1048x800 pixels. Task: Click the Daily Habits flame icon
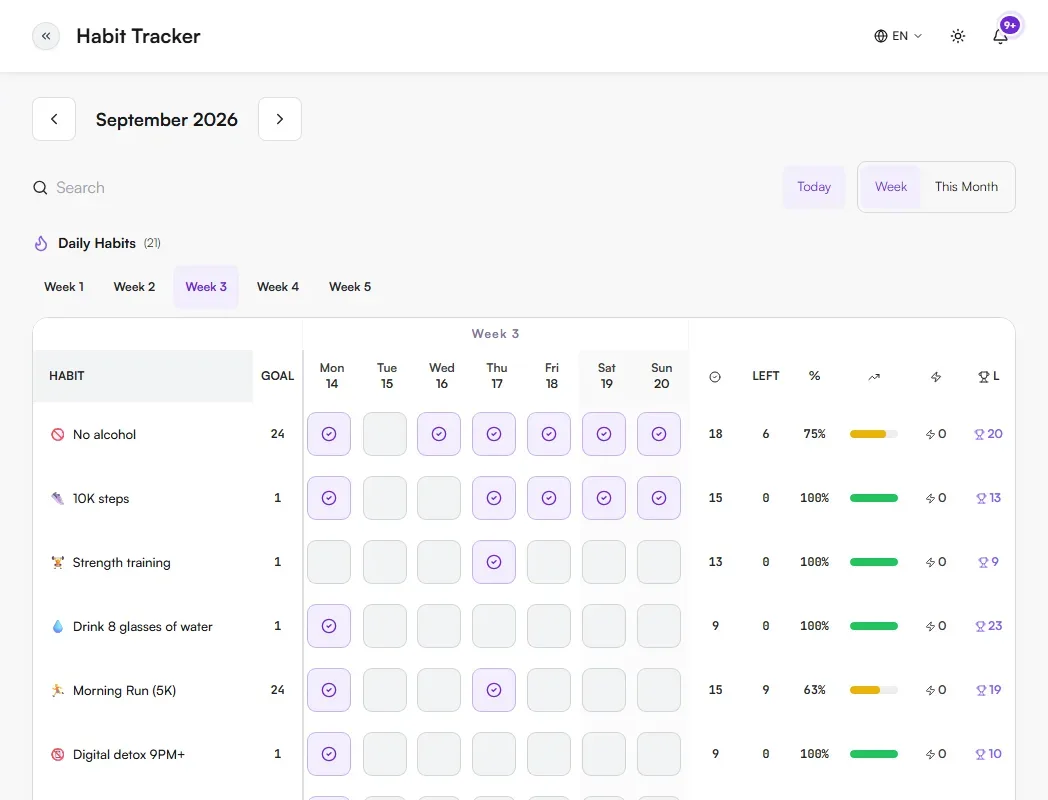[x=41, y=243]
